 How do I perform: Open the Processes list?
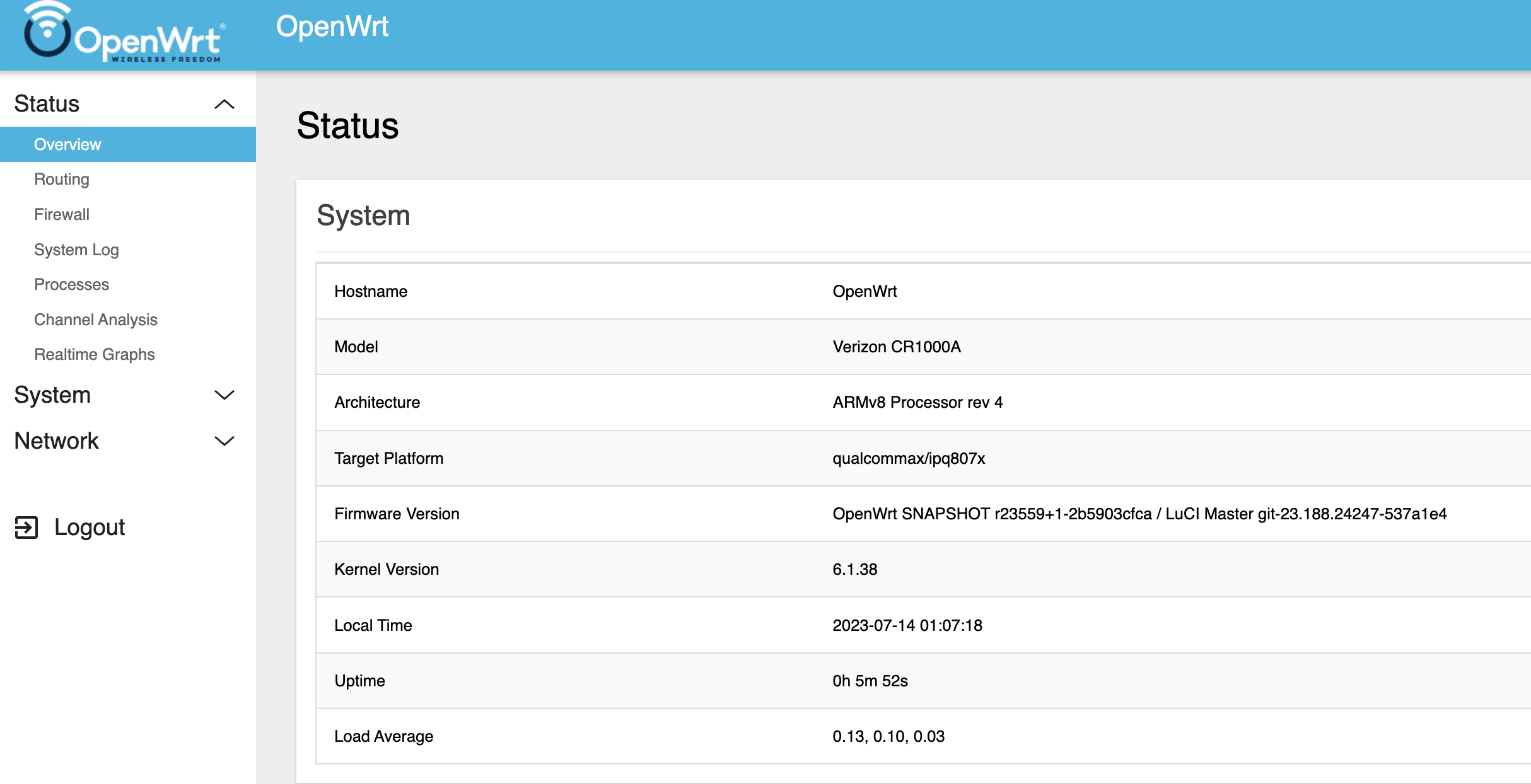71,284
